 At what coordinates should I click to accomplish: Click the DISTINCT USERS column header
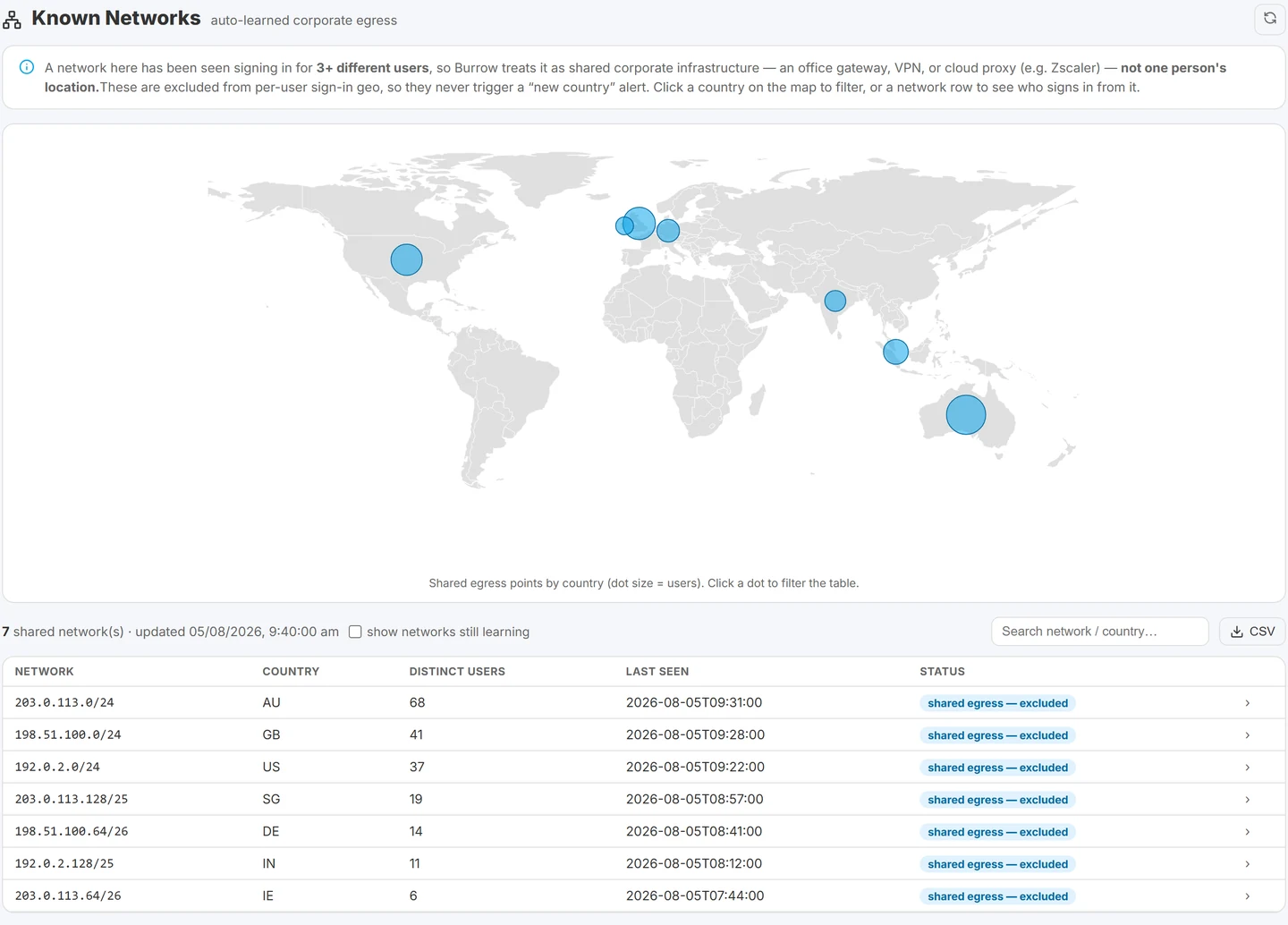tap(457, 672)
